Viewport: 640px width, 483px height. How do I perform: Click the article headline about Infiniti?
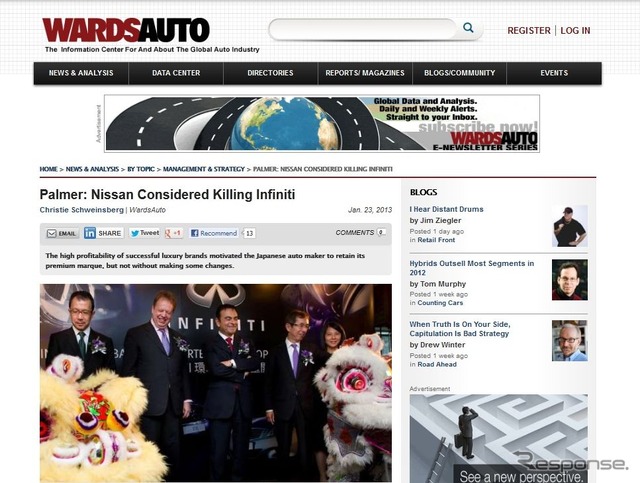[x=167, y=194]
